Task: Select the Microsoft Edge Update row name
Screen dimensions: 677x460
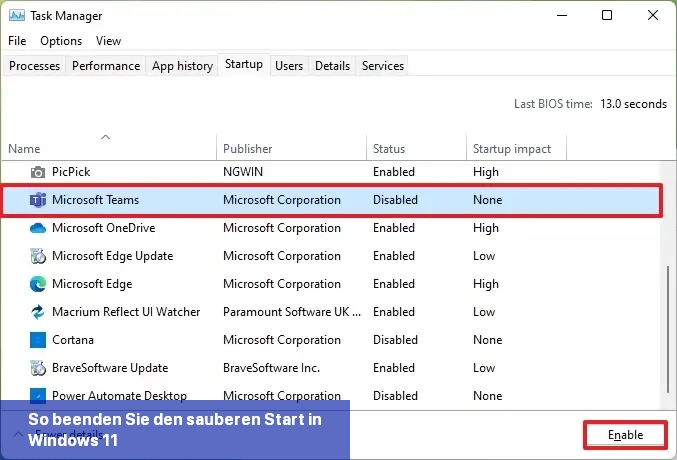Action: pos(113,256)
